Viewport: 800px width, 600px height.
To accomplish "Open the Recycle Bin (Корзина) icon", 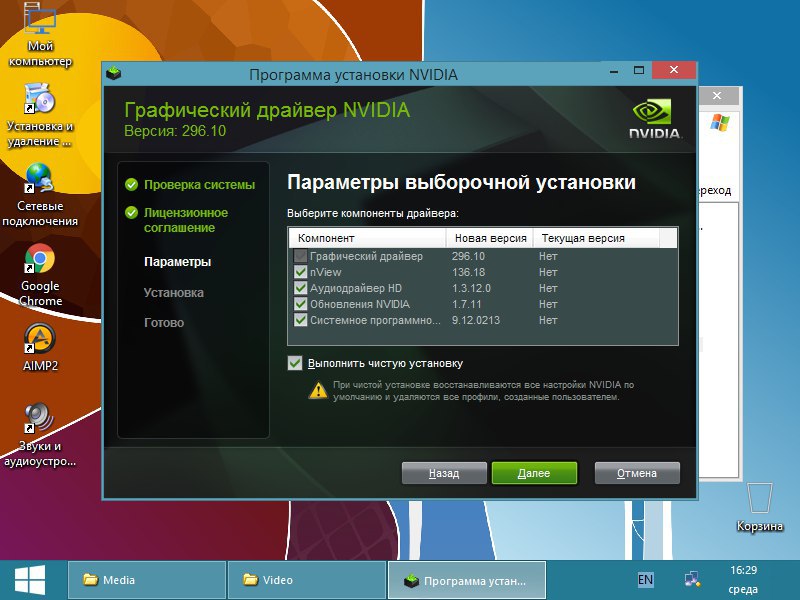I will (760, 508).
